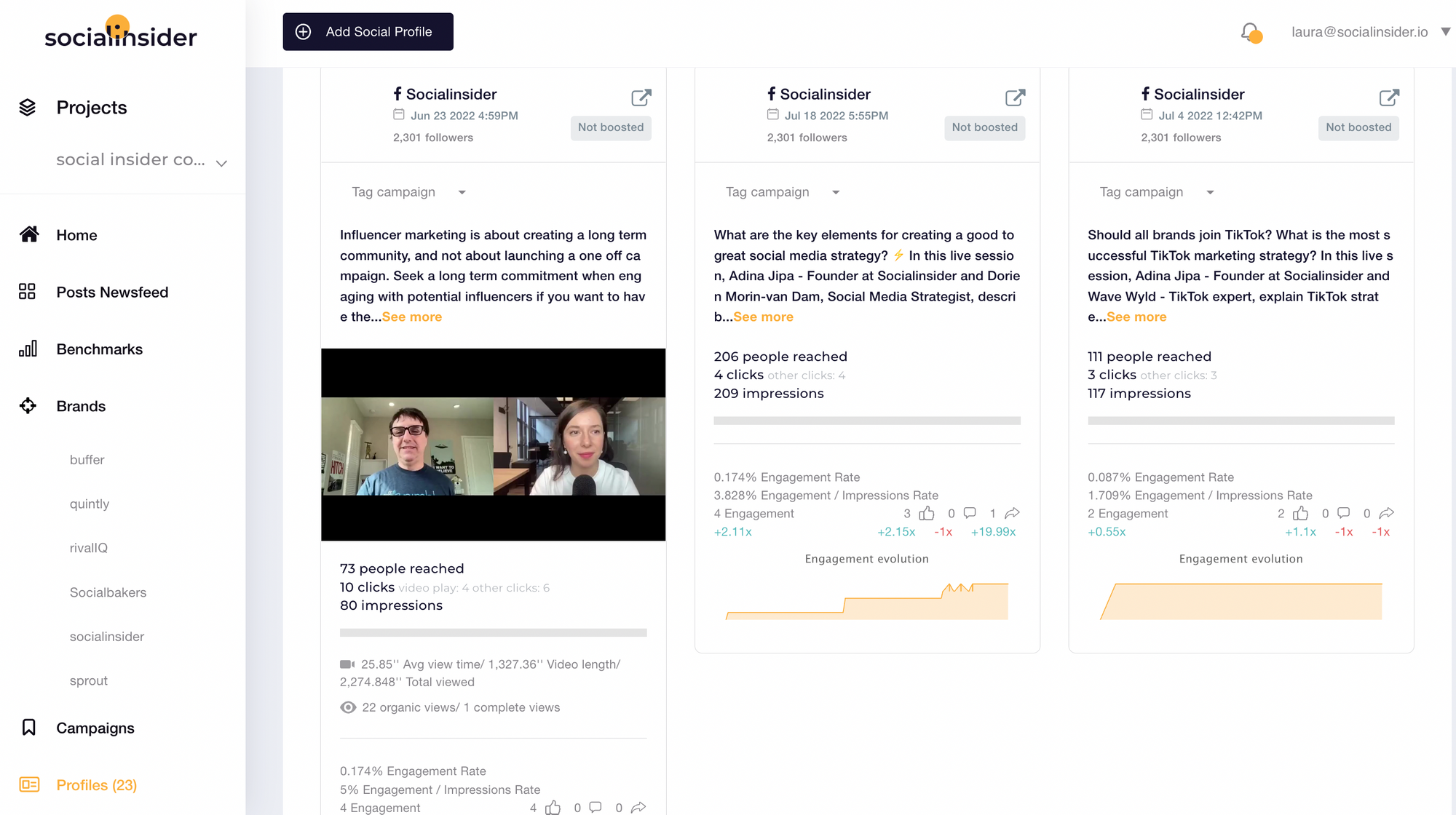Open the Brands section

click(x=81, y=407)
